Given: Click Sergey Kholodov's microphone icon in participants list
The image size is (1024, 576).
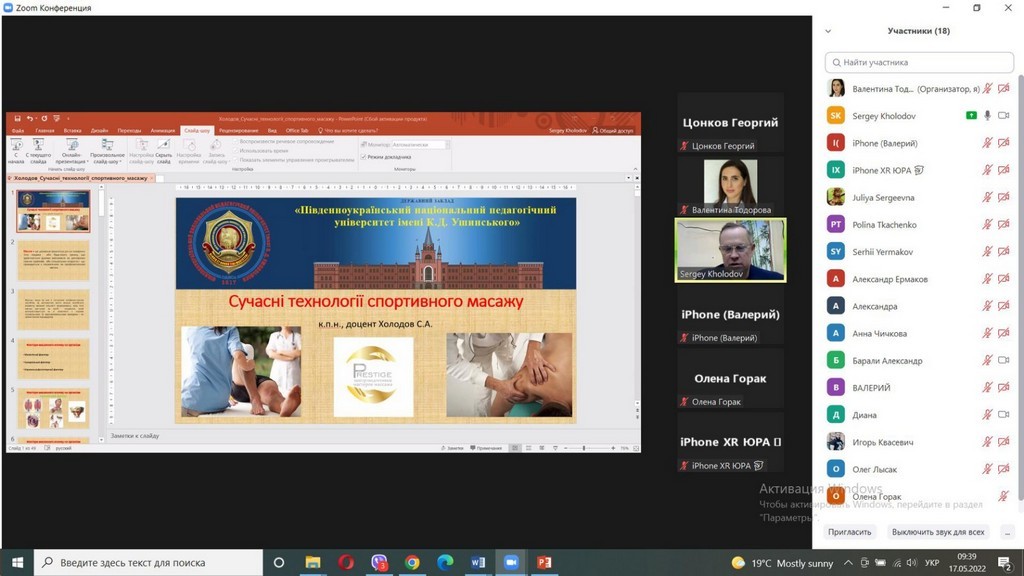Looking at the screenshot, I should (x=987, y=116).
